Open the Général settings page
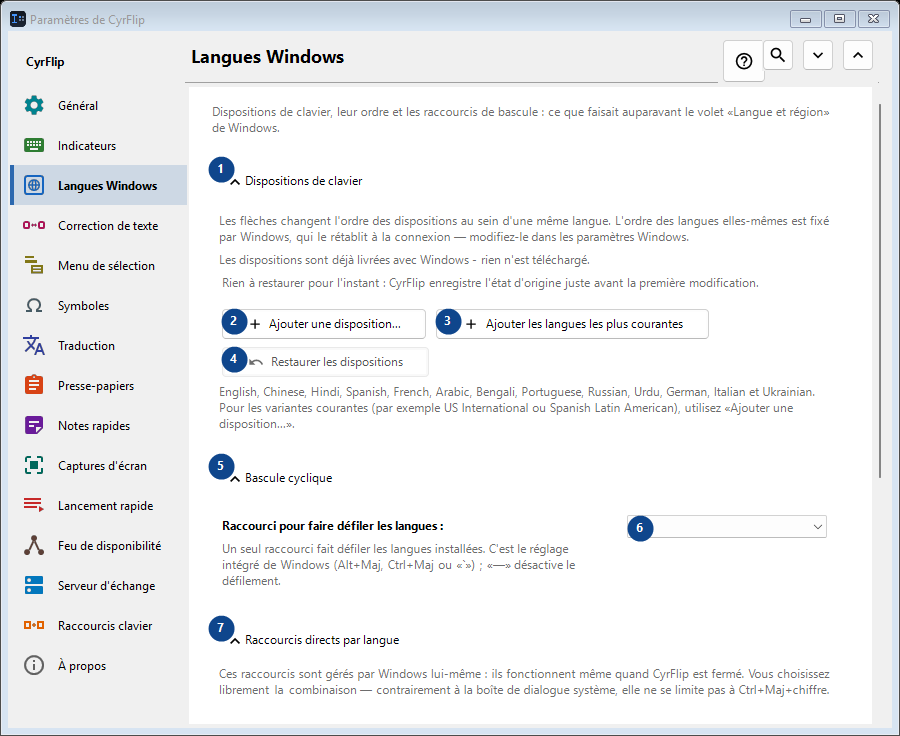 [x=99, y=106]
